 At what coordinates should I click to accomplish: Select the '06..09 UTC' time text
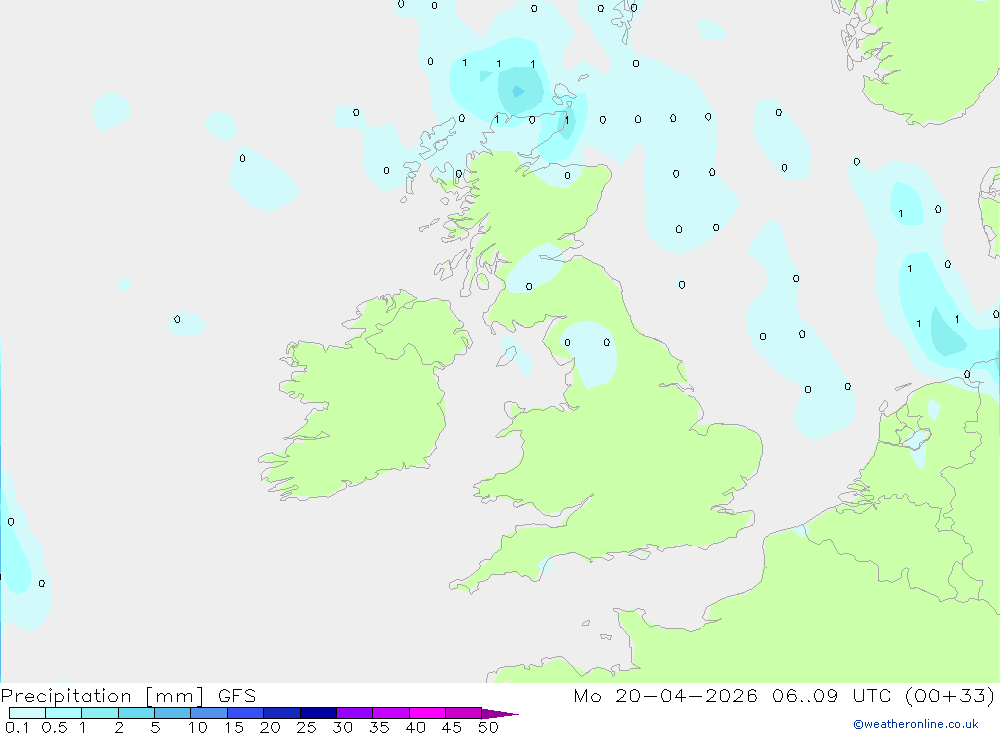[x=832, y=696]
